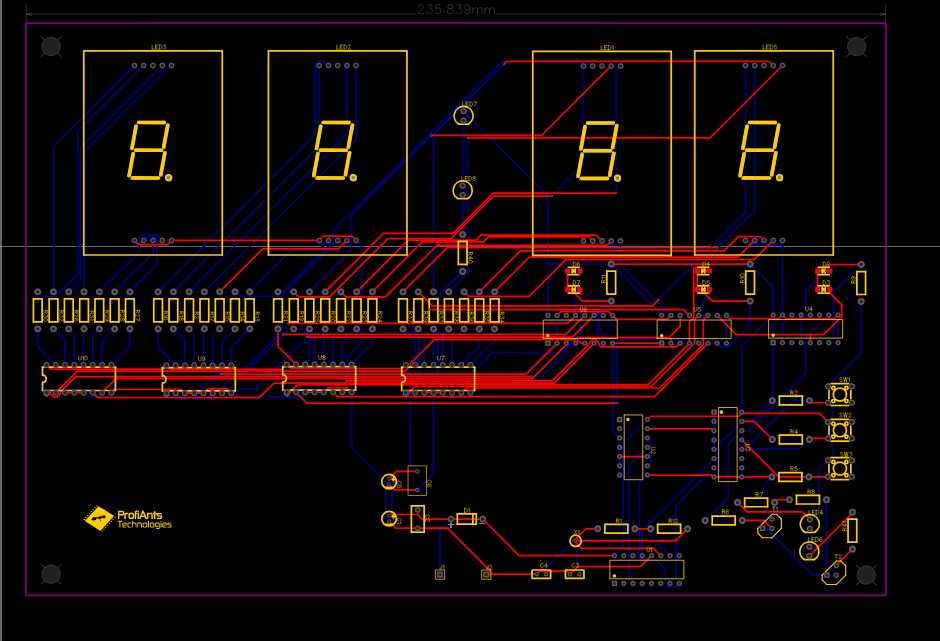Select the LED2 seven-segment display footprint
940x641 pixels.
tap(338, 153)
